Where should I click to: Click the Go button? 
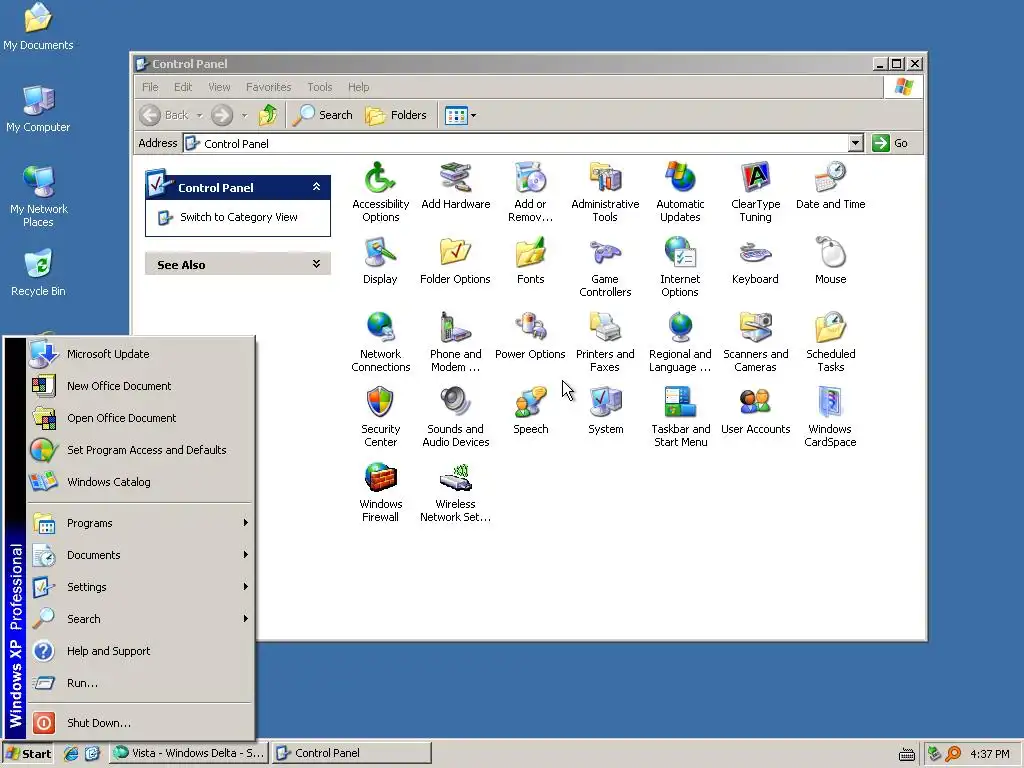tap(890, 143)
